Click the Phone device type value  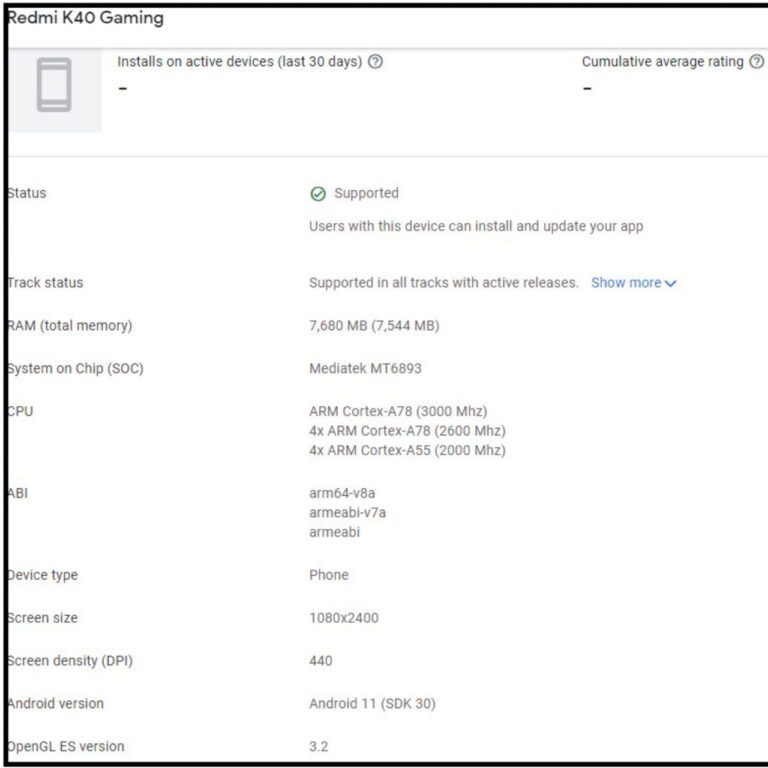[x=329, y=575]
